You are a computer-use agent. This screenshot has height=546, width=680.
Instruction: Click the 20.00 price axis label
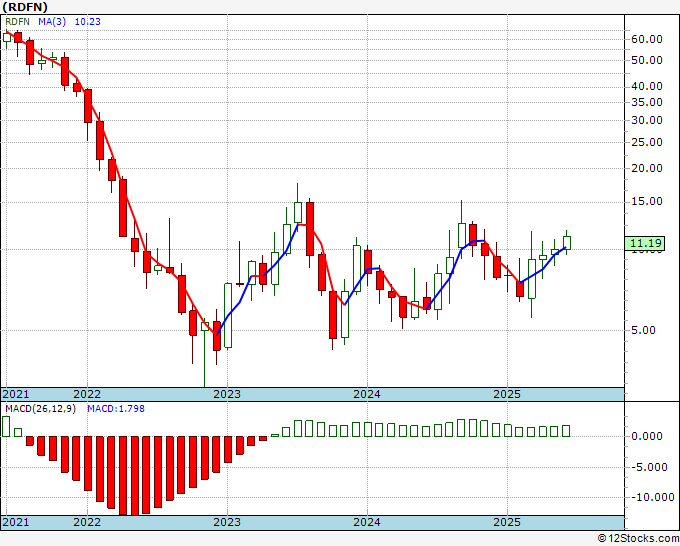click(x=647, y=168)
